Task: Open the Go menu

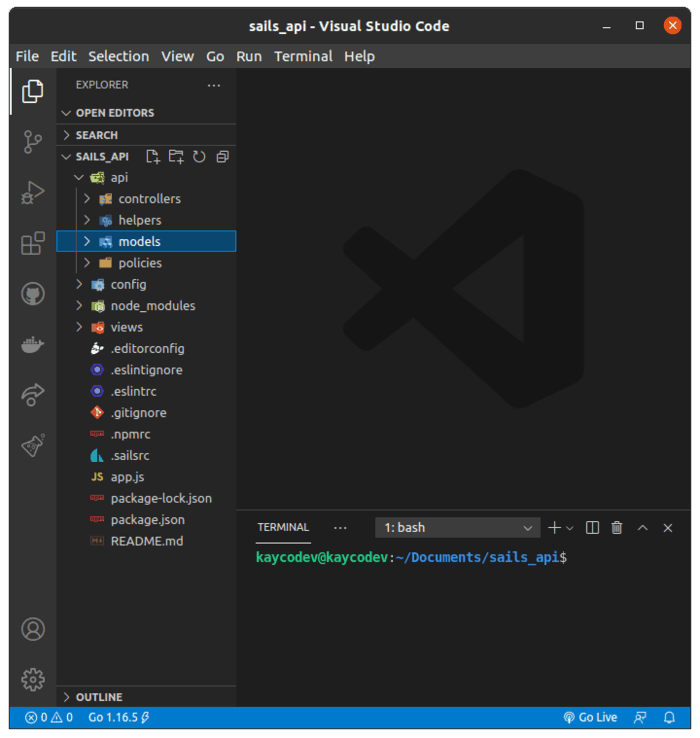Action: [x=215, y=56]
